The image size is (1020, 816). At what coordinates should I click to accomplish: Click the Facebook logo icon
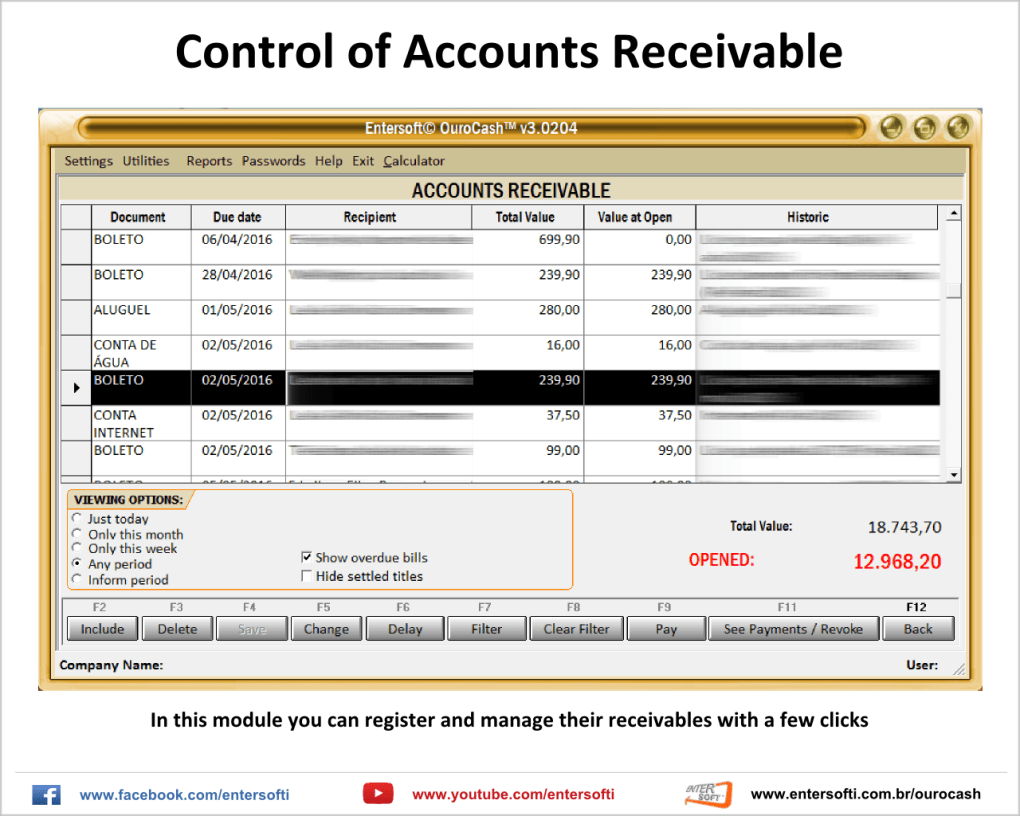coord(46,794)
